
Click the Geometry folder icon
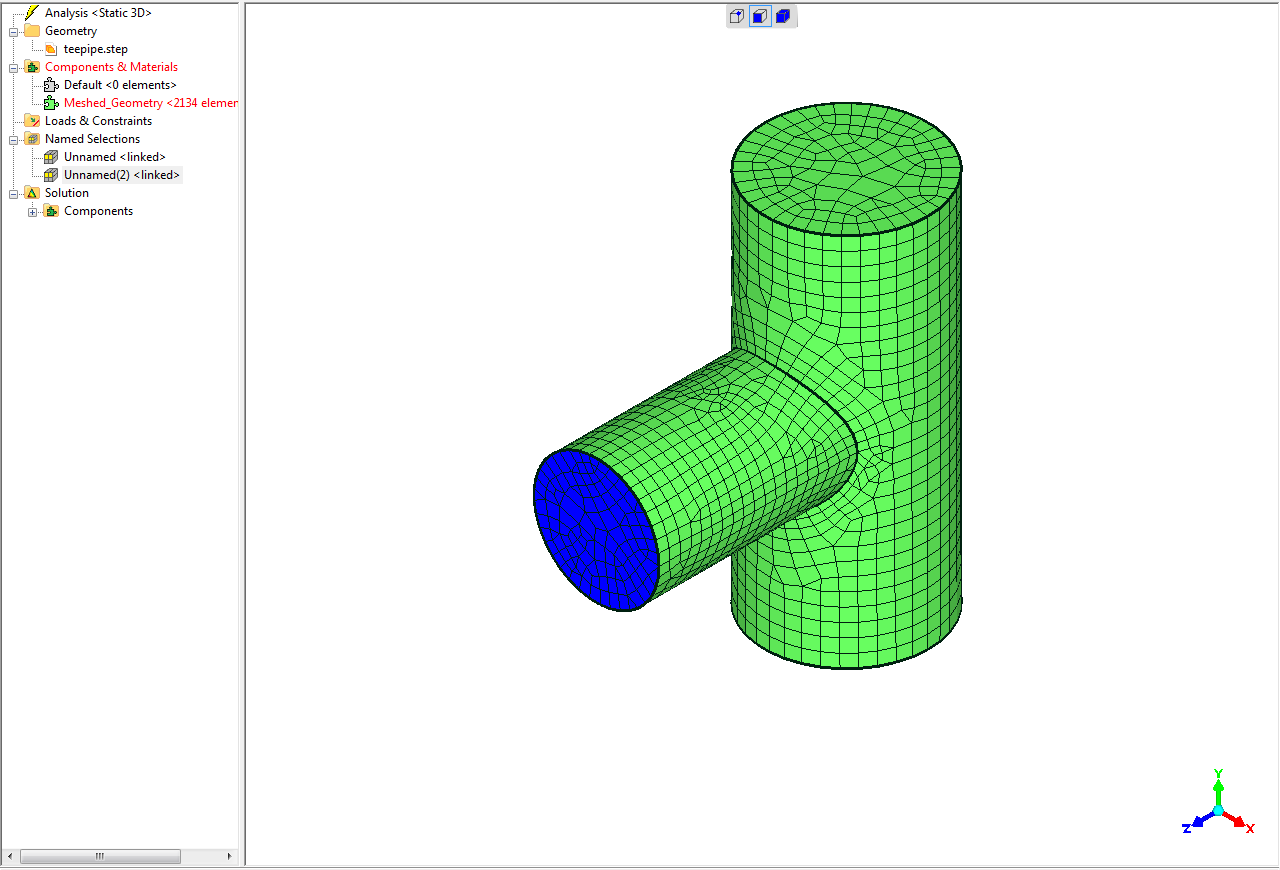pyautogui.click(x=32, y=31)
